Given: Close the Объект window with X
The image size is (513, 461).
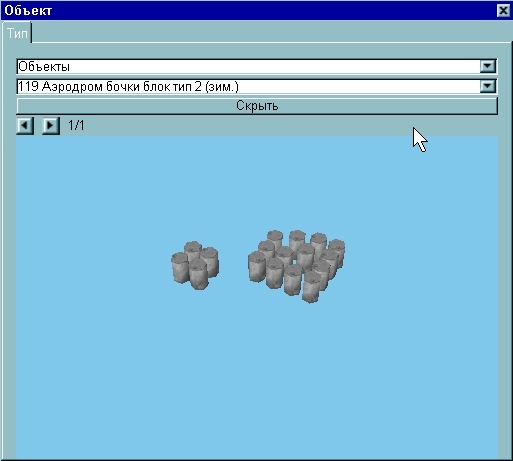Looking at the screenshot, I should pos(503,10).
